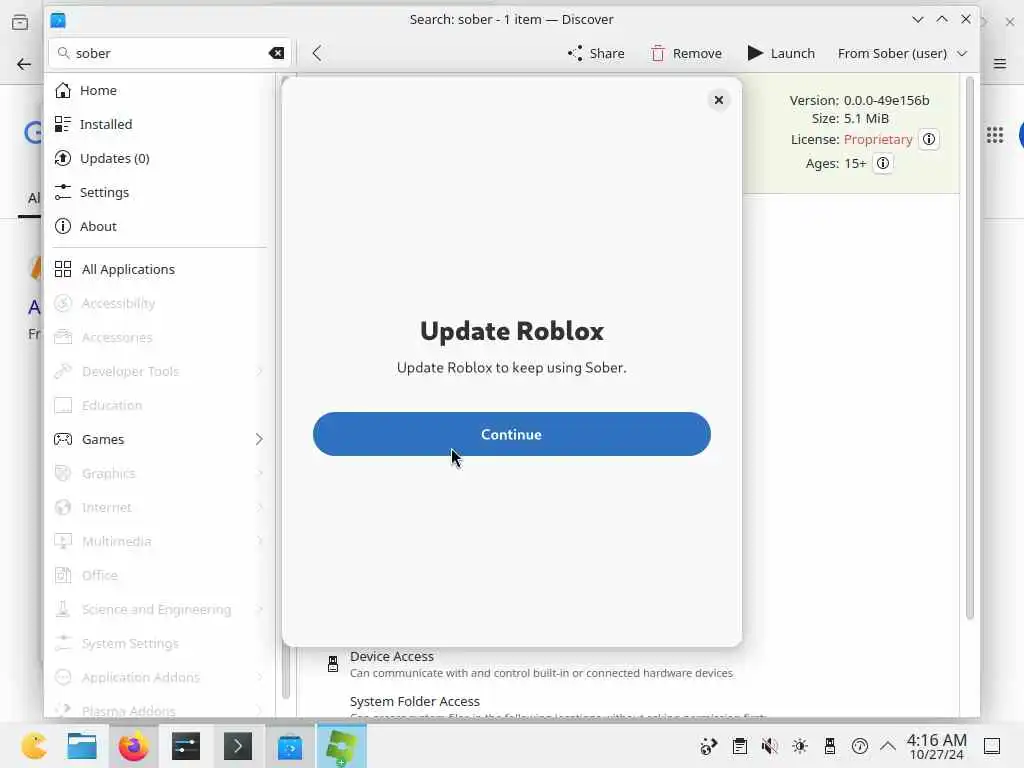The image size is (1024, 768).
Task: Click the Proprietary license link
Action: tap(878, 139)
